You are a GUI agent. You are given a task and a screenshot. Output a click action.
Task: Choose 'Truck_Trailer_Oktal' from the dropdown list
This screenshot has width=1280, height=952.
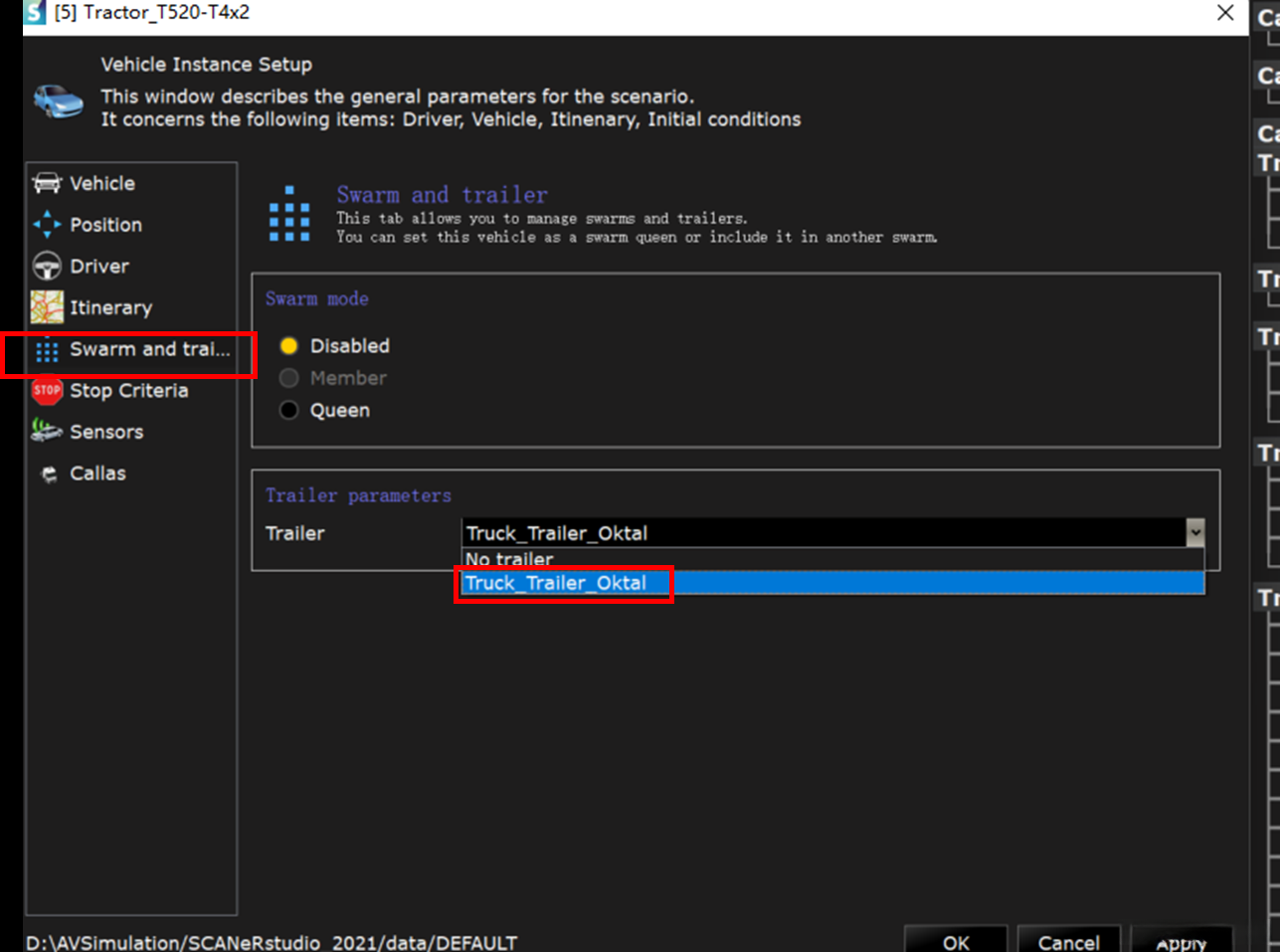point(832,583)
